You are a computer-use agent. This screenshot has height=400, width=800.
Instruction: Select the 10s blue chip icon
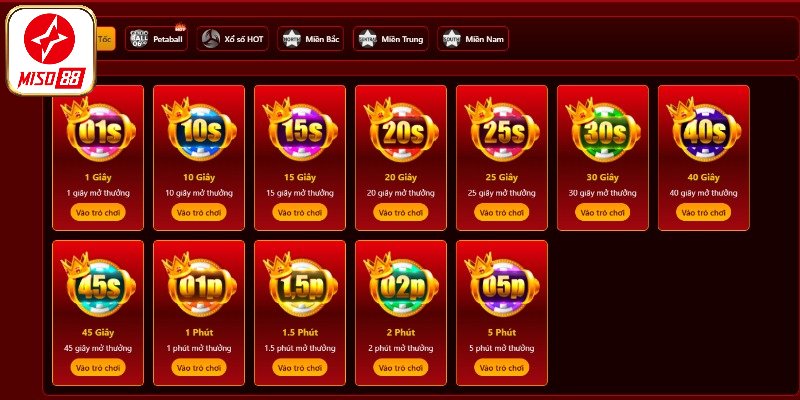199,130
